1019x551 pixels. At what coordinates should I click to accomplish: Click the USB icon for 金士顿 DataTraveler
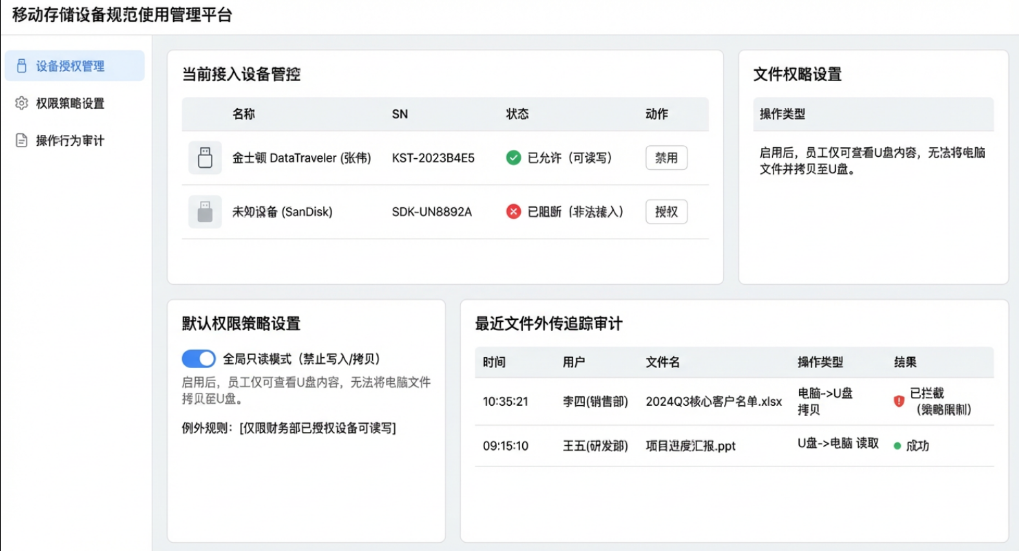[x=205, y=158]
